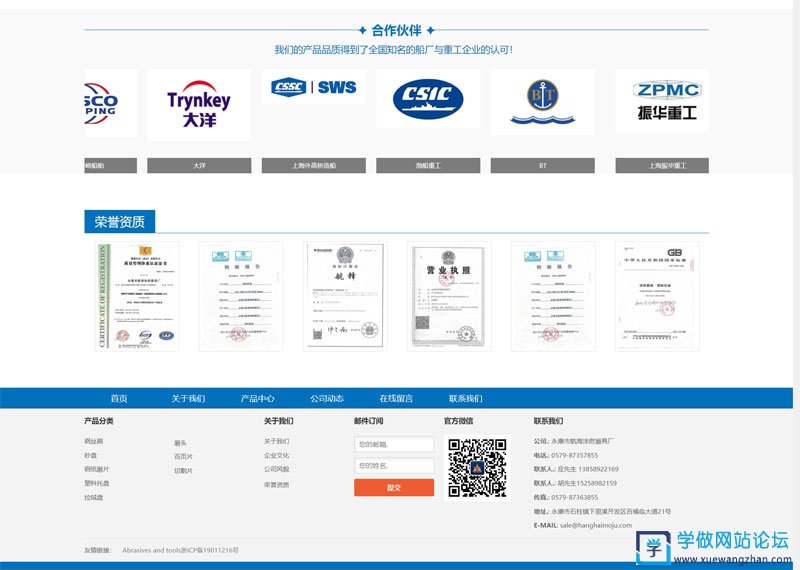The width and height of the screenshot is (800, 570).
Task: Click the Trynkey 大洋 partner logo
Action: [199, 105]
